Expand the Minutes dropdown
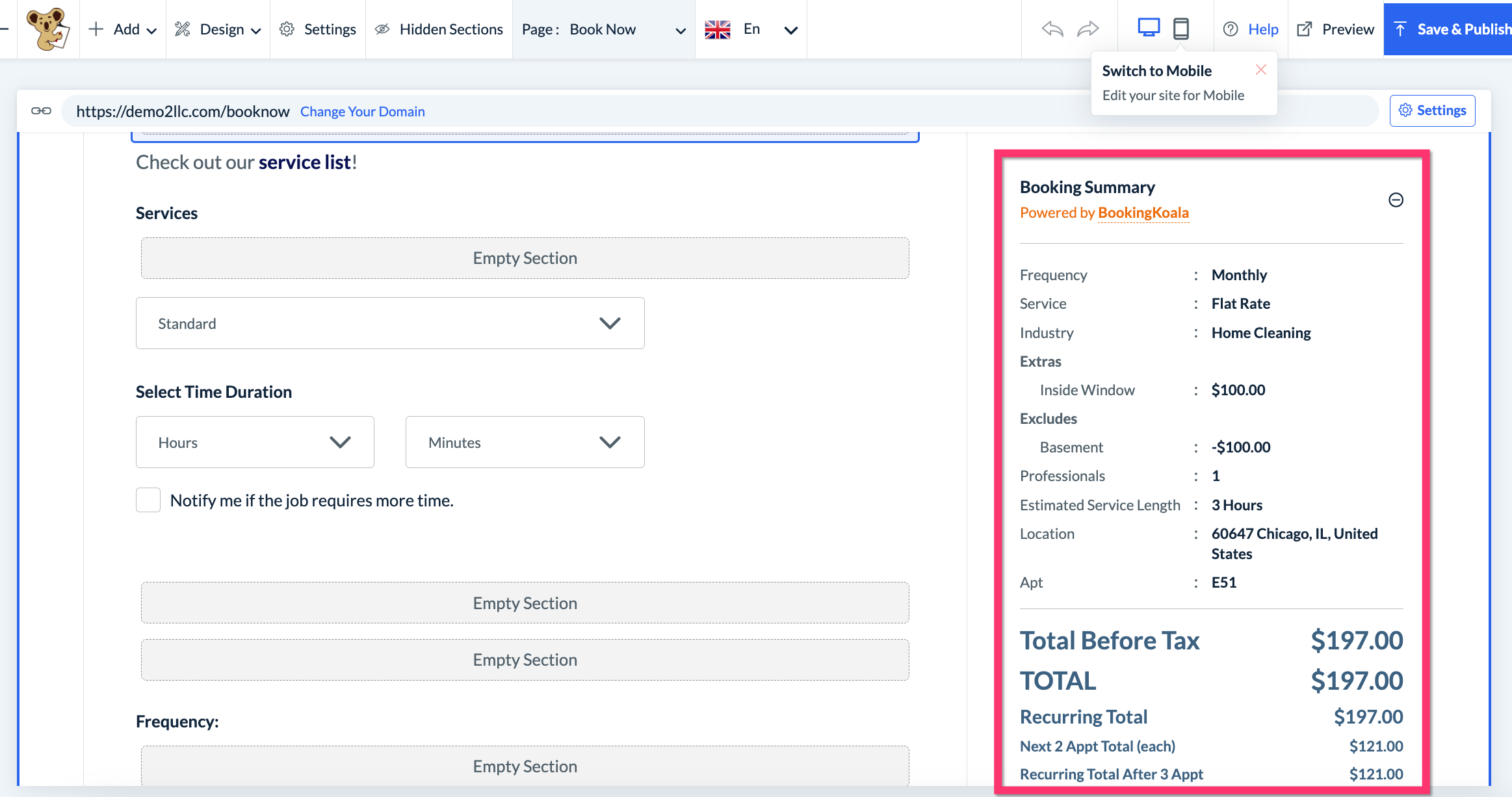This screenshot has width=1512, height=797. pos(525,442)
